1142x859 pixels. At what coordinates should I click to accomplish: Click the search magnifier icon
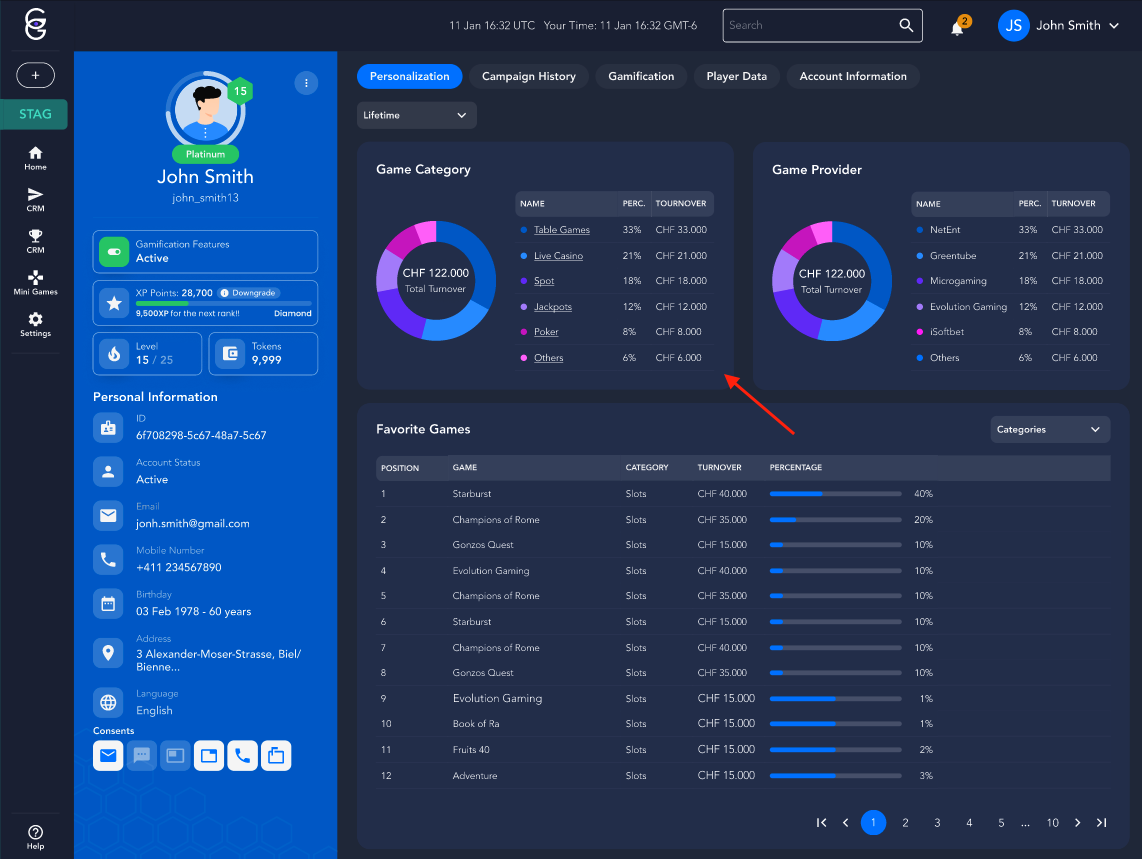click(906, 26)
